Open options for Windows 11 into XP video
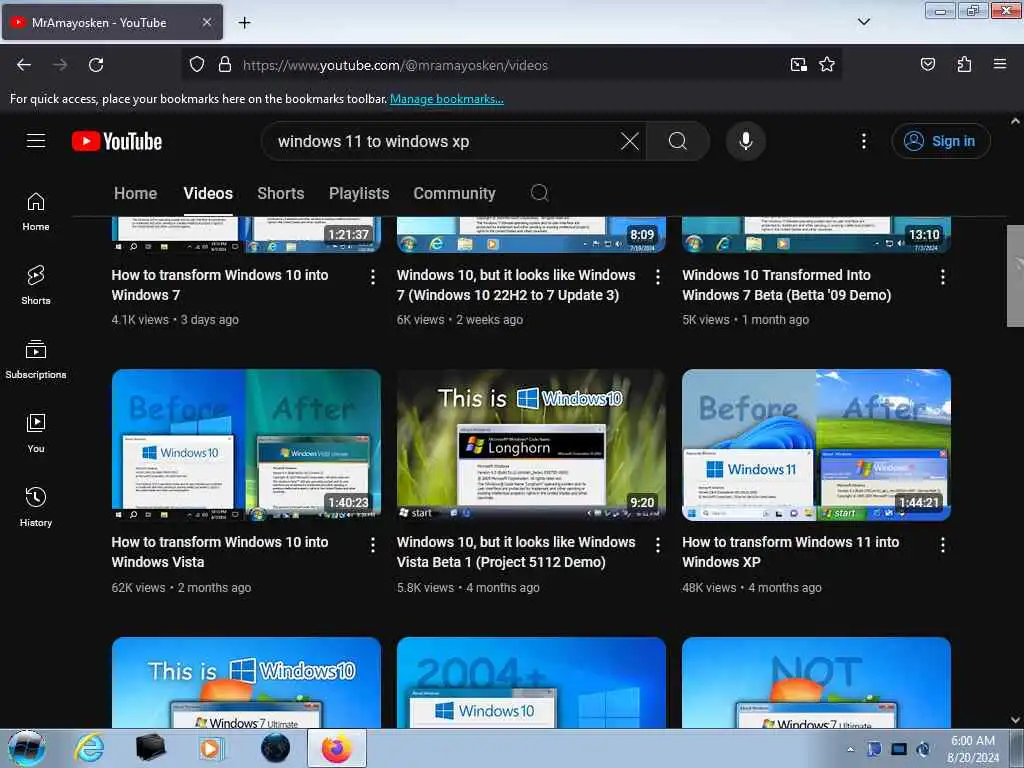The height and width of the screenshot is (768, 1024). [942, 545]
